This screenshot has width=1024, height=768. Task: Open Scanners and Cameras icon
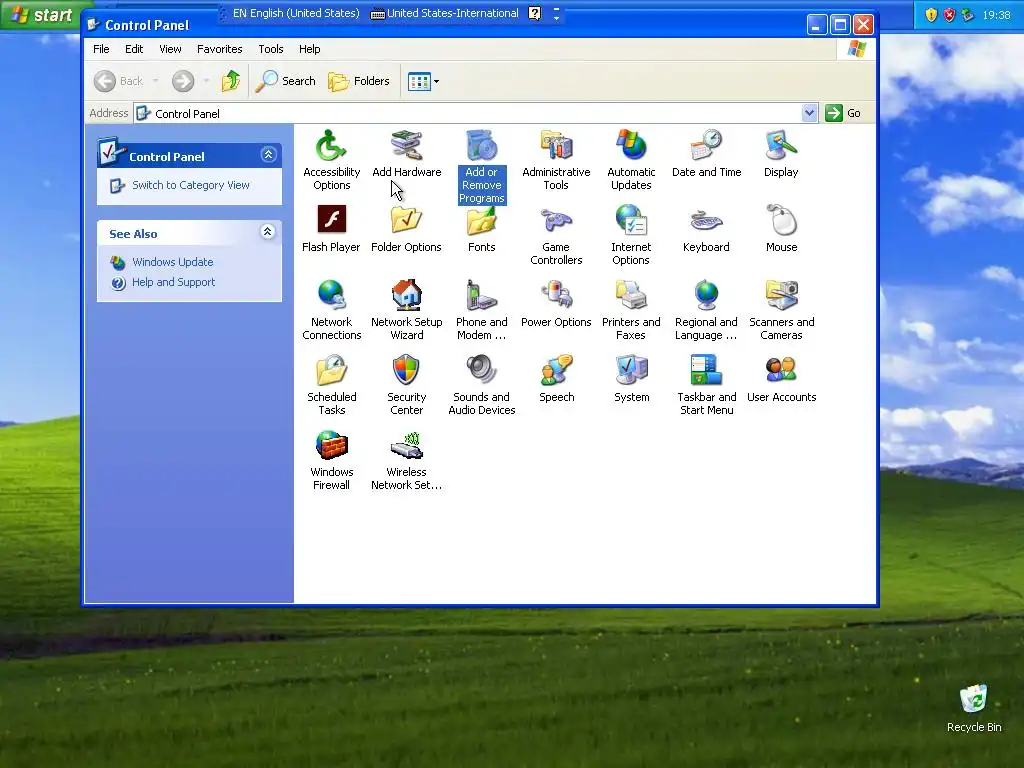(781, 310)
